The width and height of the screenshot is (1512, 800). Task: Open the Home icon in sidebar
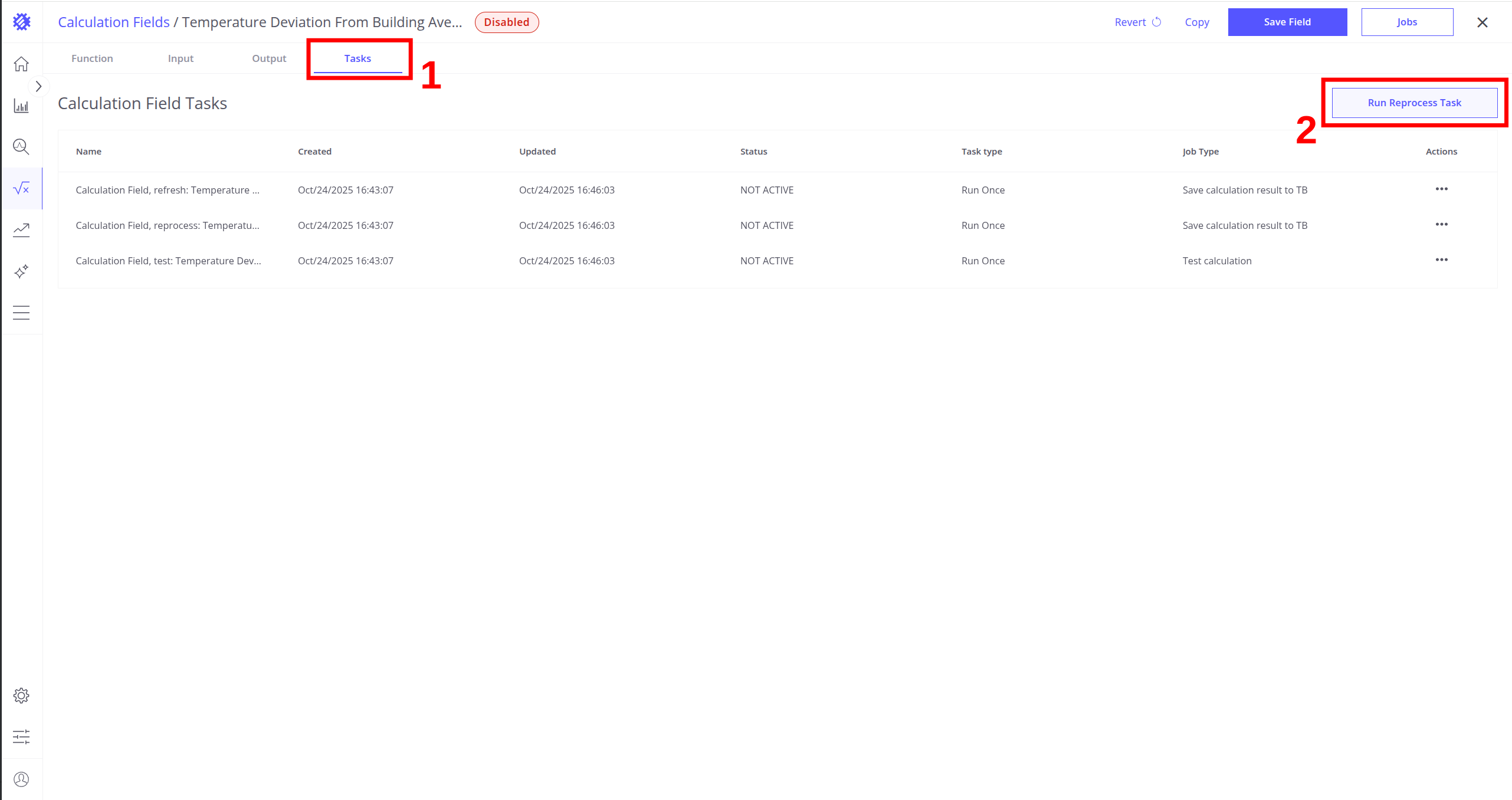21,64
